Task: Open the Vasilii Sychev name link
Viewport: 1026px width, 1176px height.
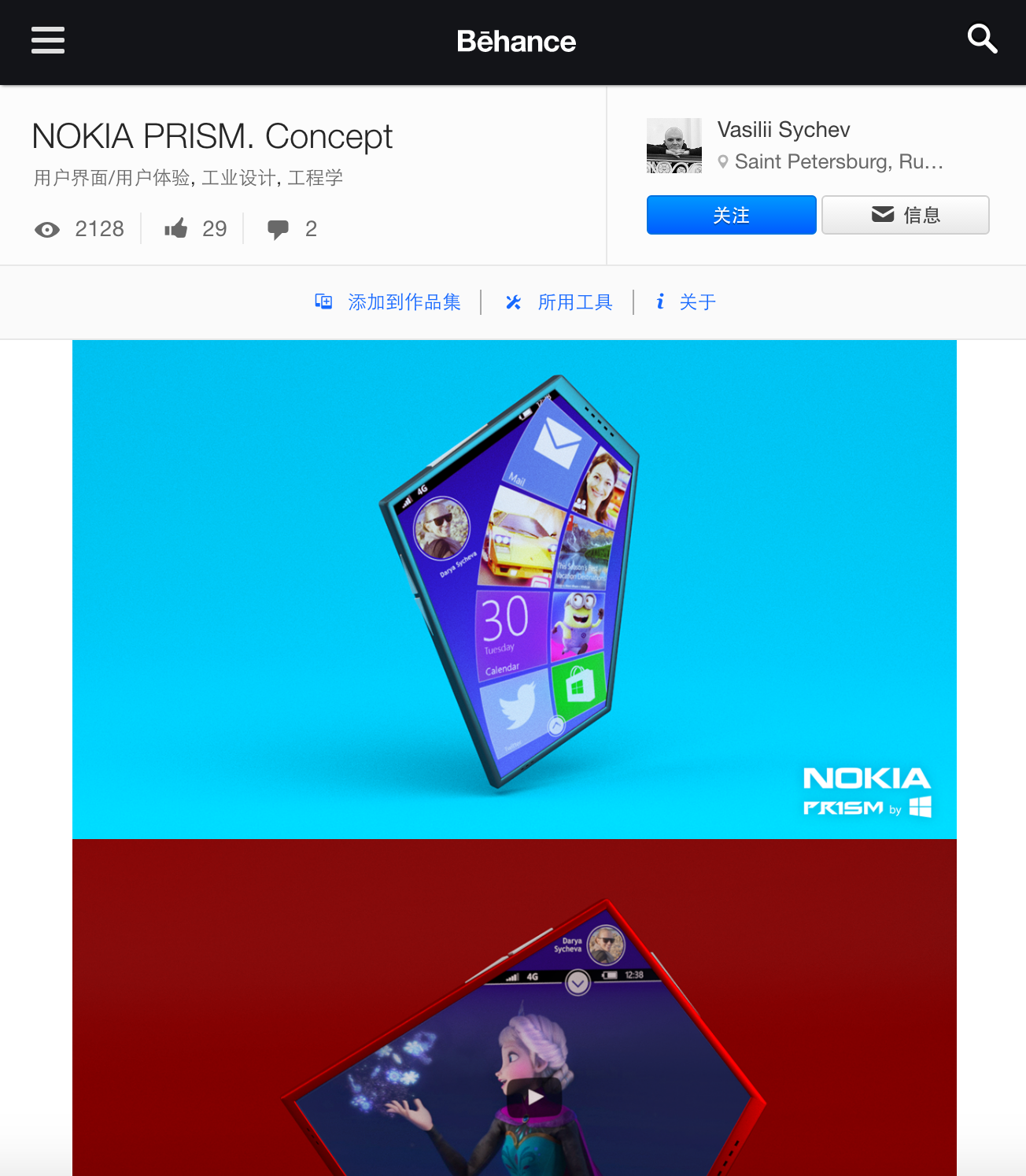Action: click(784, 130)
